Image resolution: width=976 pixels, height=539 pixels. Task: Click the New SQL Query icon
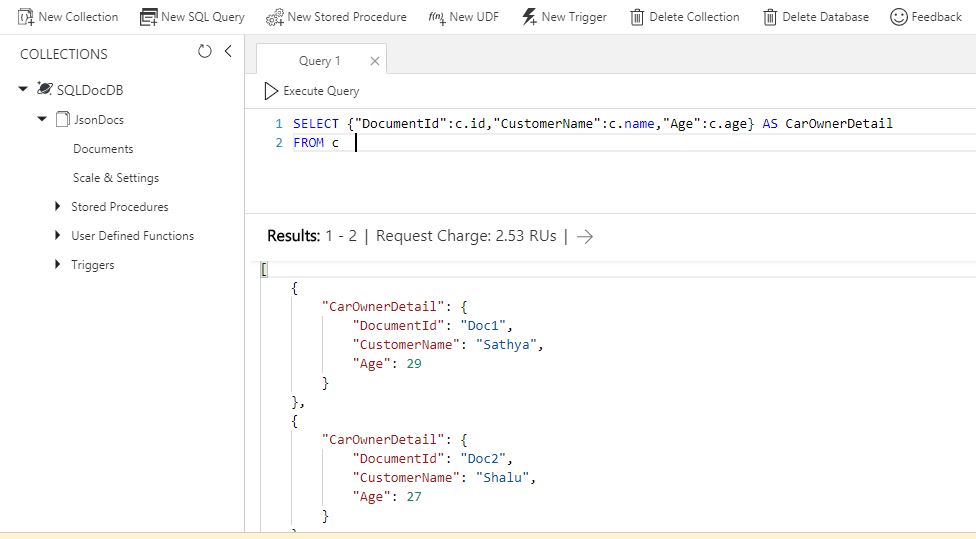148,17
